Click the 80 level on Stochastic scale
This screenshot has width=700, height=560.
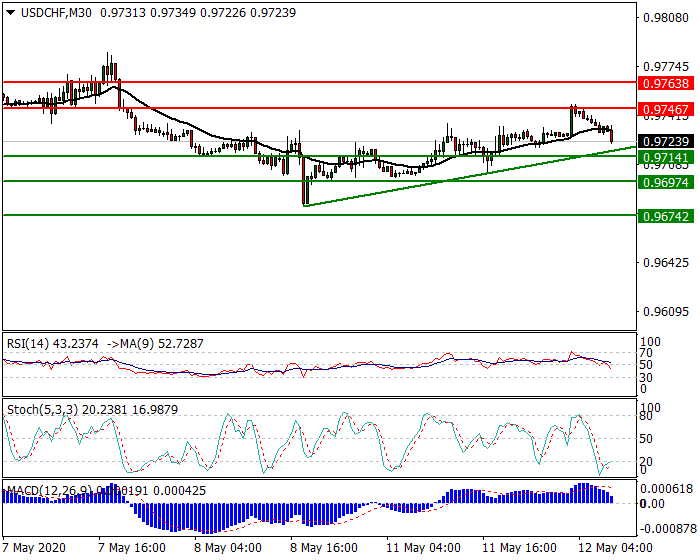point(646,417)
